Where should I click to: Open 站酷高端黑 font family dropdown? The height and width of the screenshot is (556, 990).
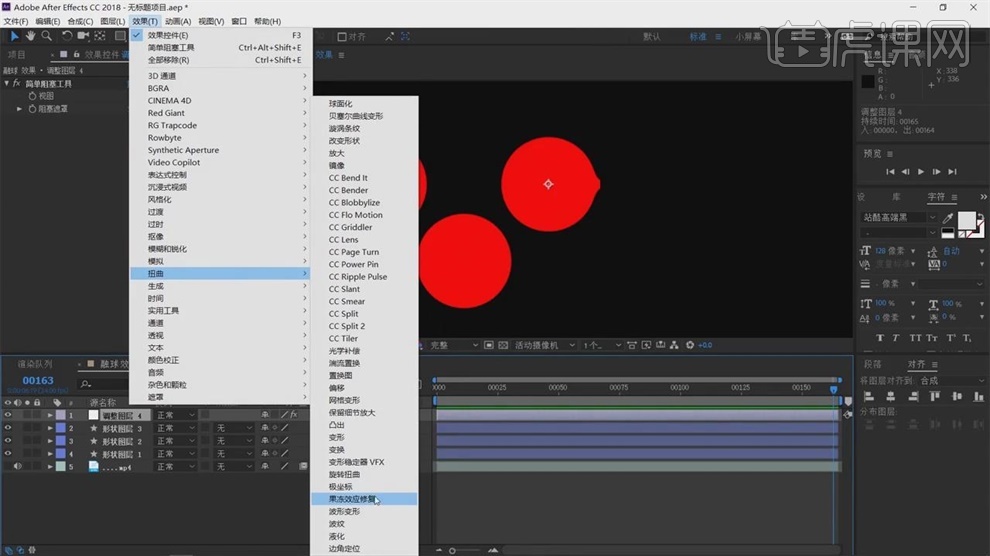tap(931, 217)
